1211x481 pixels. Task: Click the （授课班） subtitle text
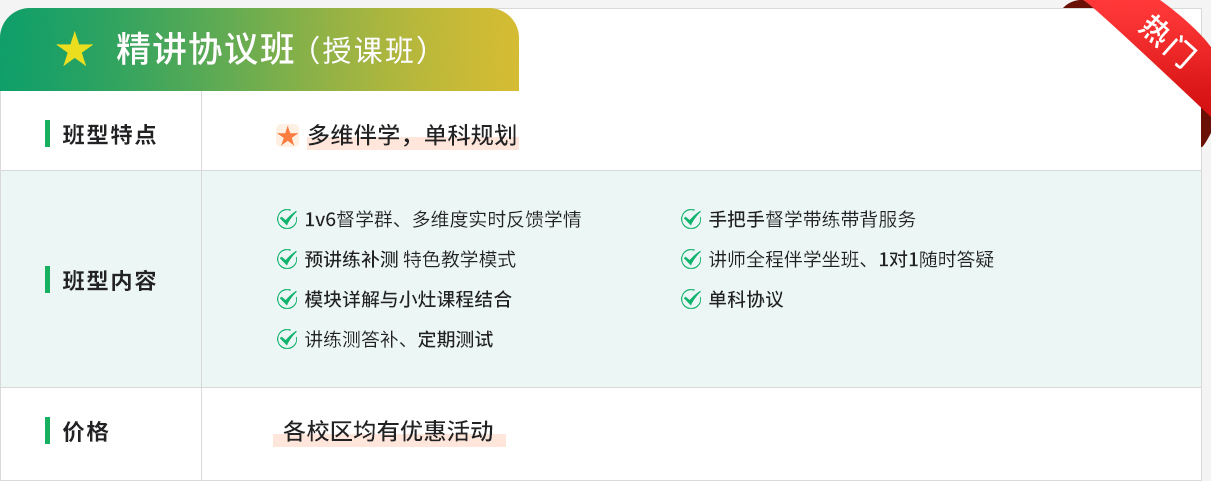(371, 51)
